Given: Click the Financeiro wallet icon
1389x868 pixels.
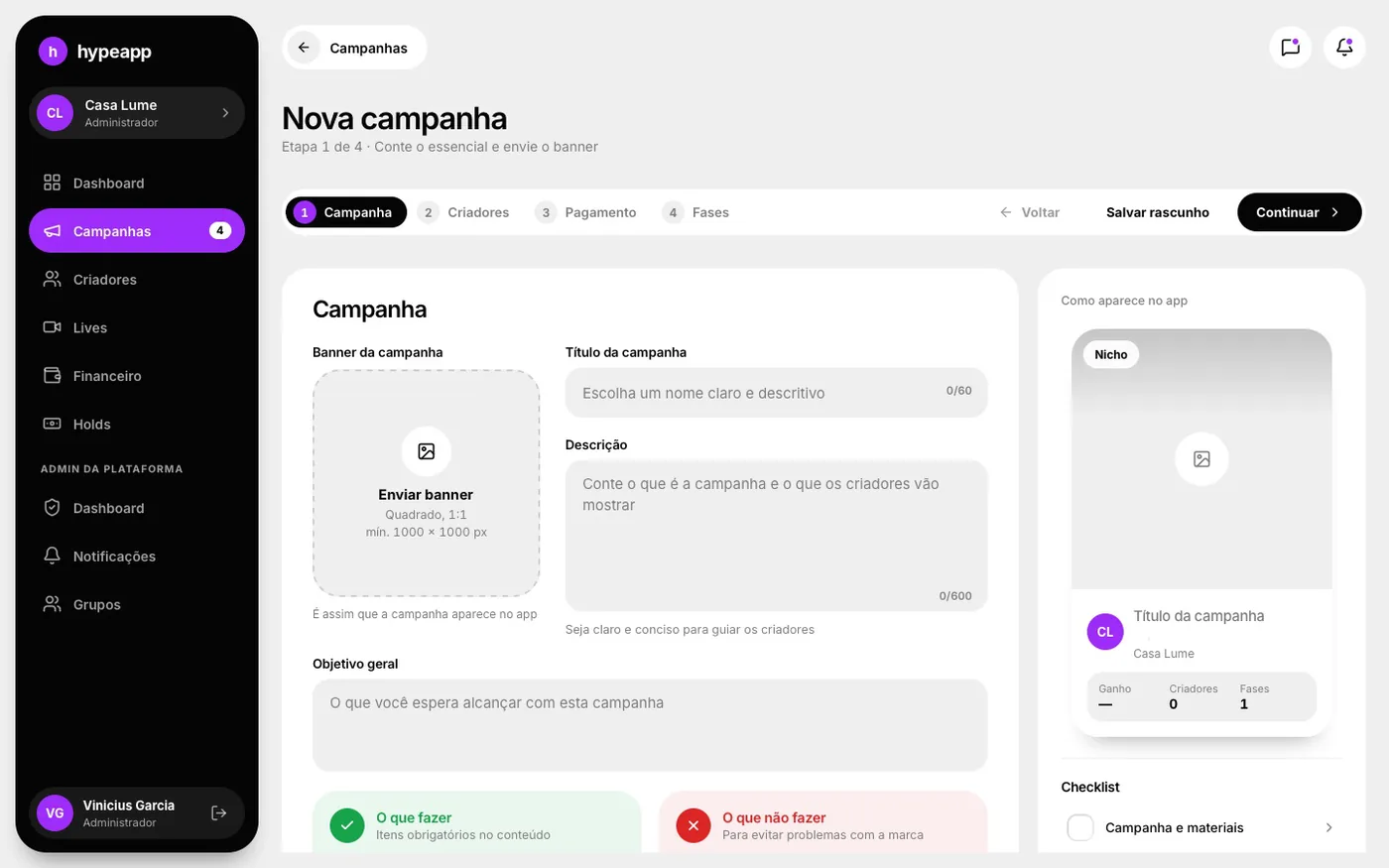Looking at the screenshot, I should point(53,376).
